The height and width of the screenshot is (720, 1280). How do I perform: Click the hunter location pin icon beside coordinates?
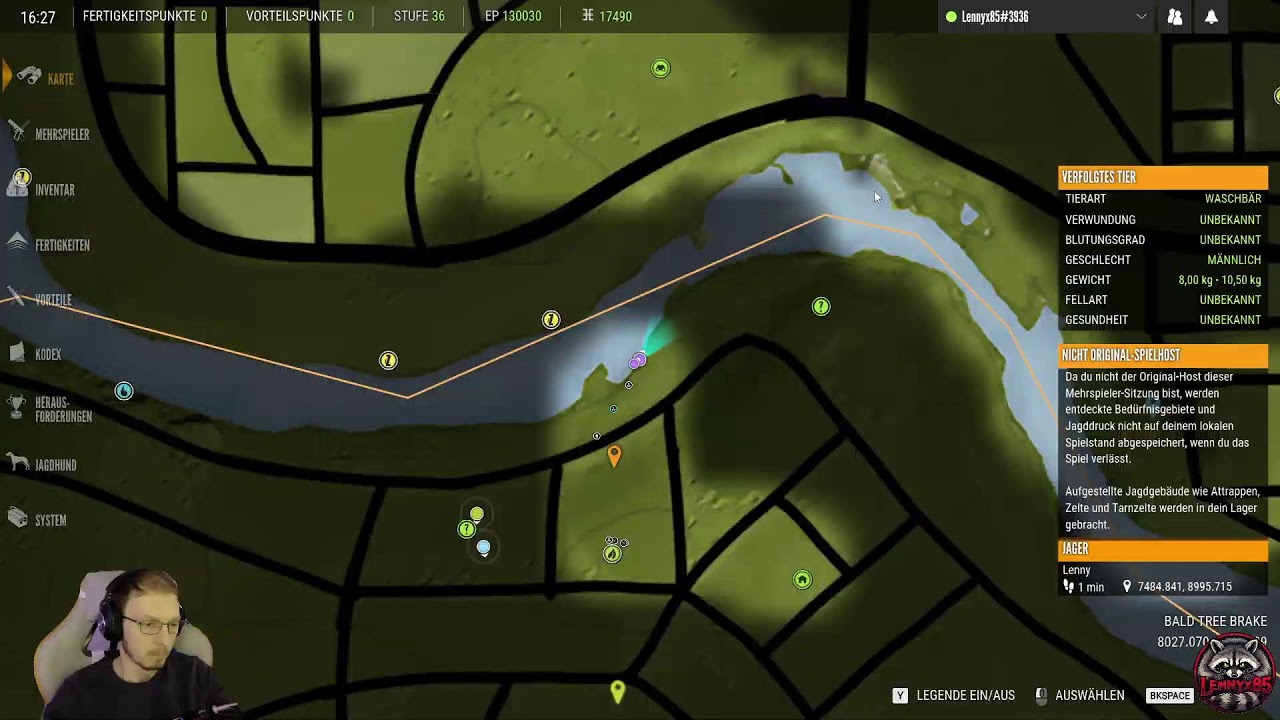[1127, 587]
